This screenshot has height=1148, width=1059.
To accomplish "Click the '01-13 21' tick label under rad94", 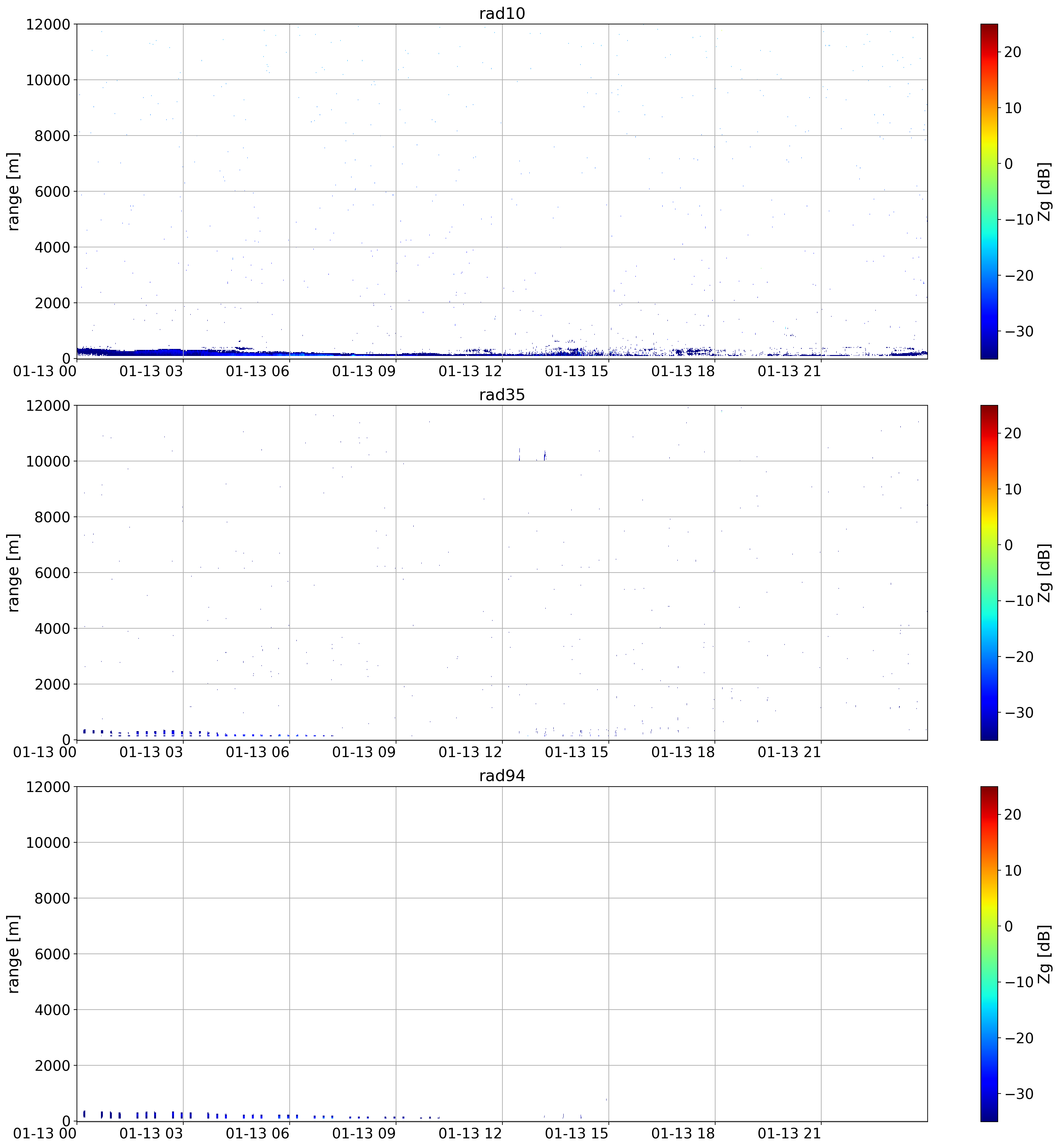I will (x=790, y=1134).
